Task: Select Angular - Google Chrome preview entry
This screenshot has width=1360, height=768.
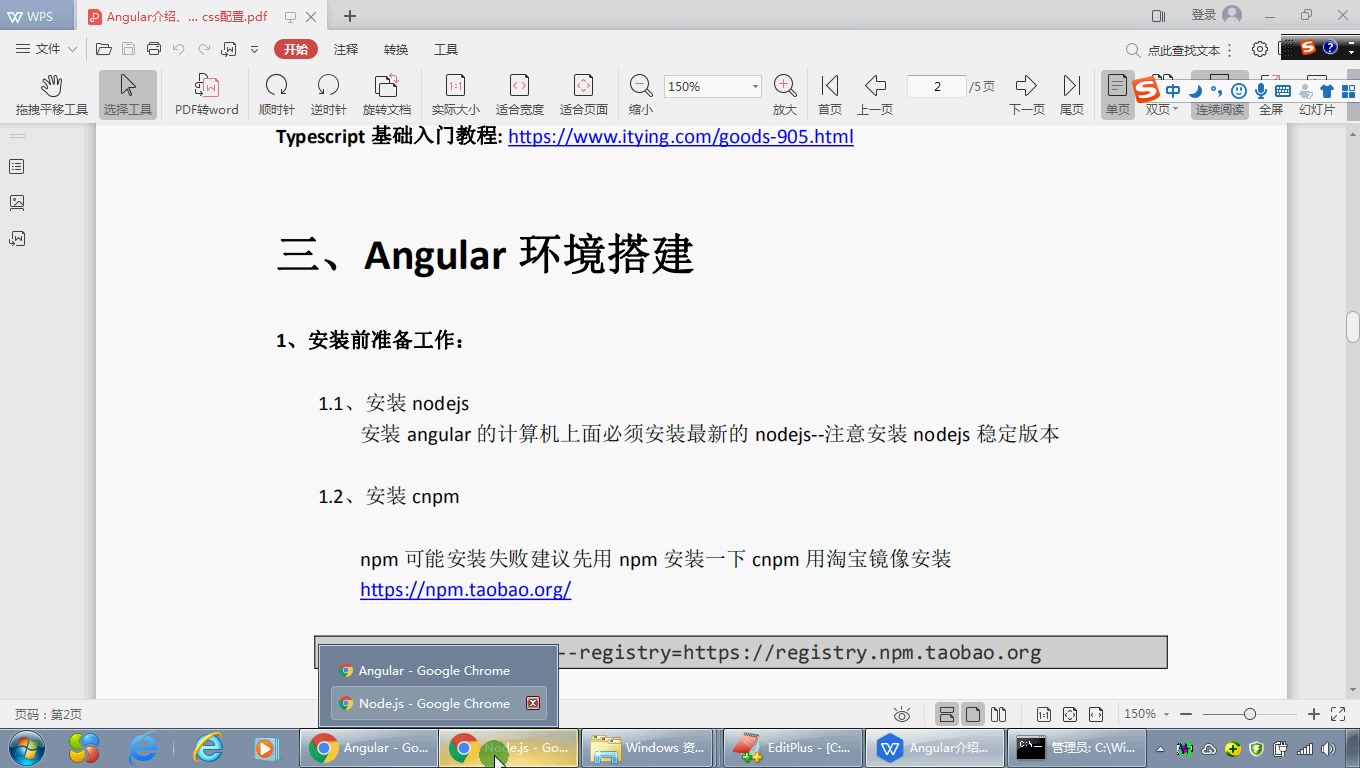Action: (x=438, y=671)
